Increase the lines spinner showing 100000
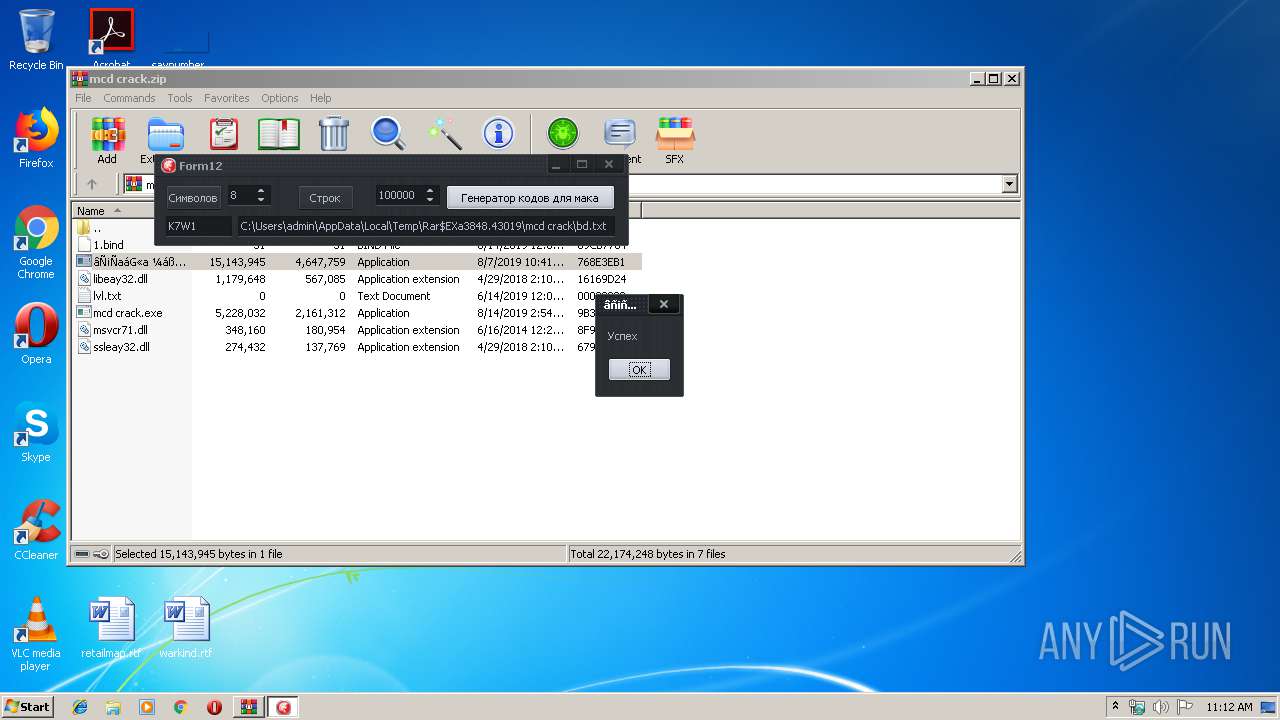 [x=430, y=191]
